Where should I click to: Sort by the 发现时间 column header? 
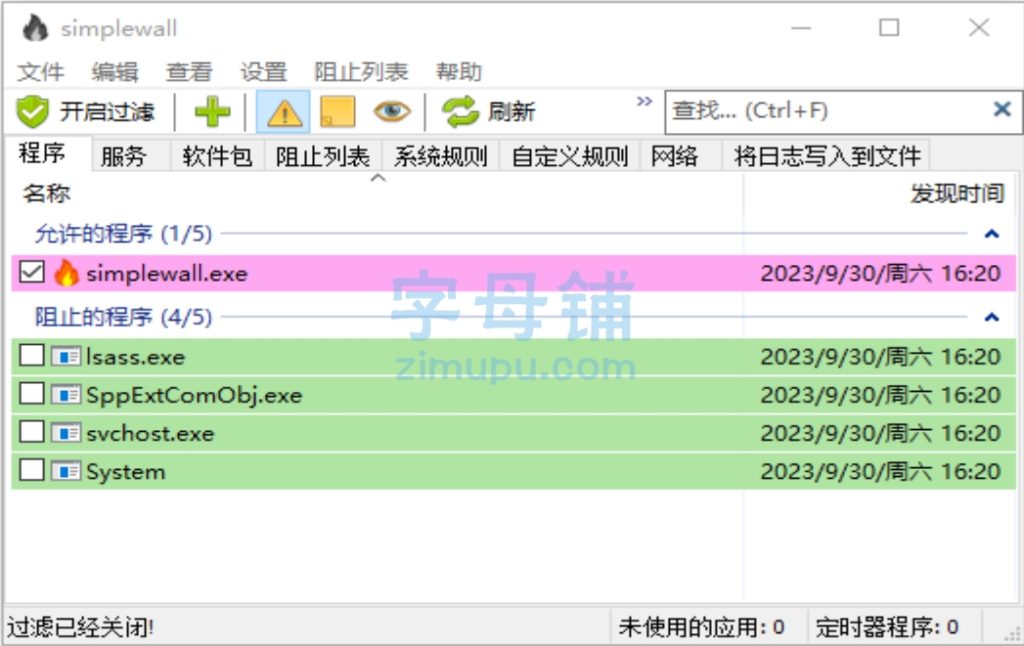[x=880, y=194]
